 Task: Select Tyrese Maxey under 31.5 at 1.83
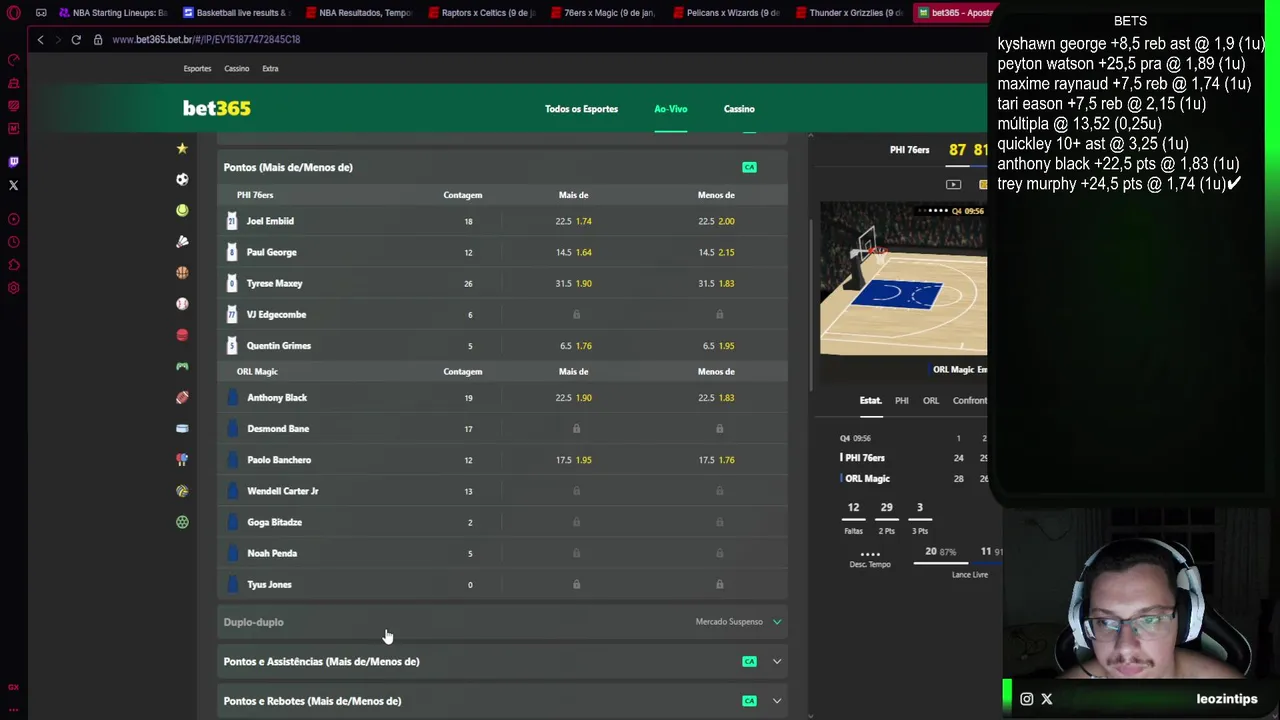click(716, 283)
